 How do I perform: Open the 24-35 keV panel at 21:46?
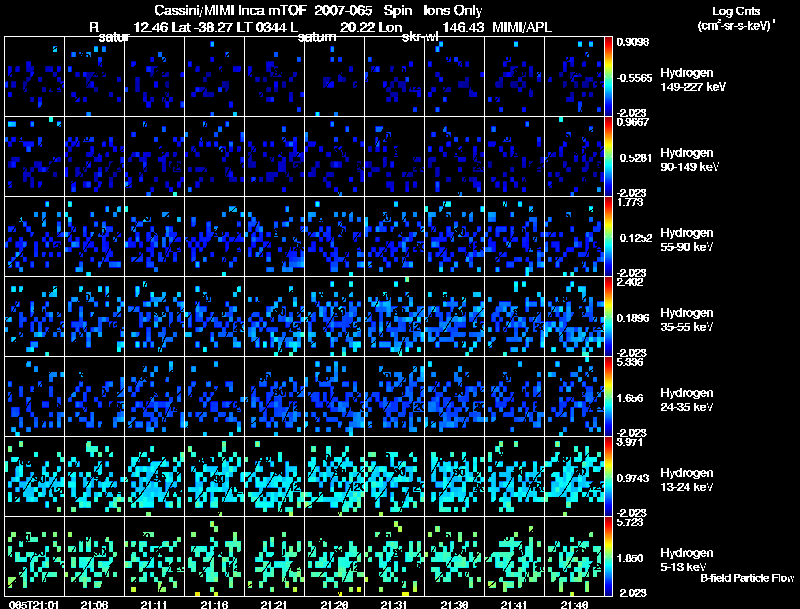tap(574, 397)
